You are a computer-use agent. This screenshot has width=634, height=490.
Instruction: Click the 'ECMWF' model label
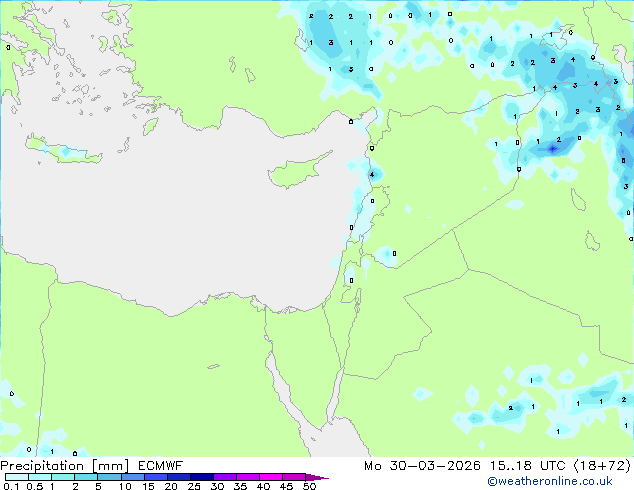[161, 466]
